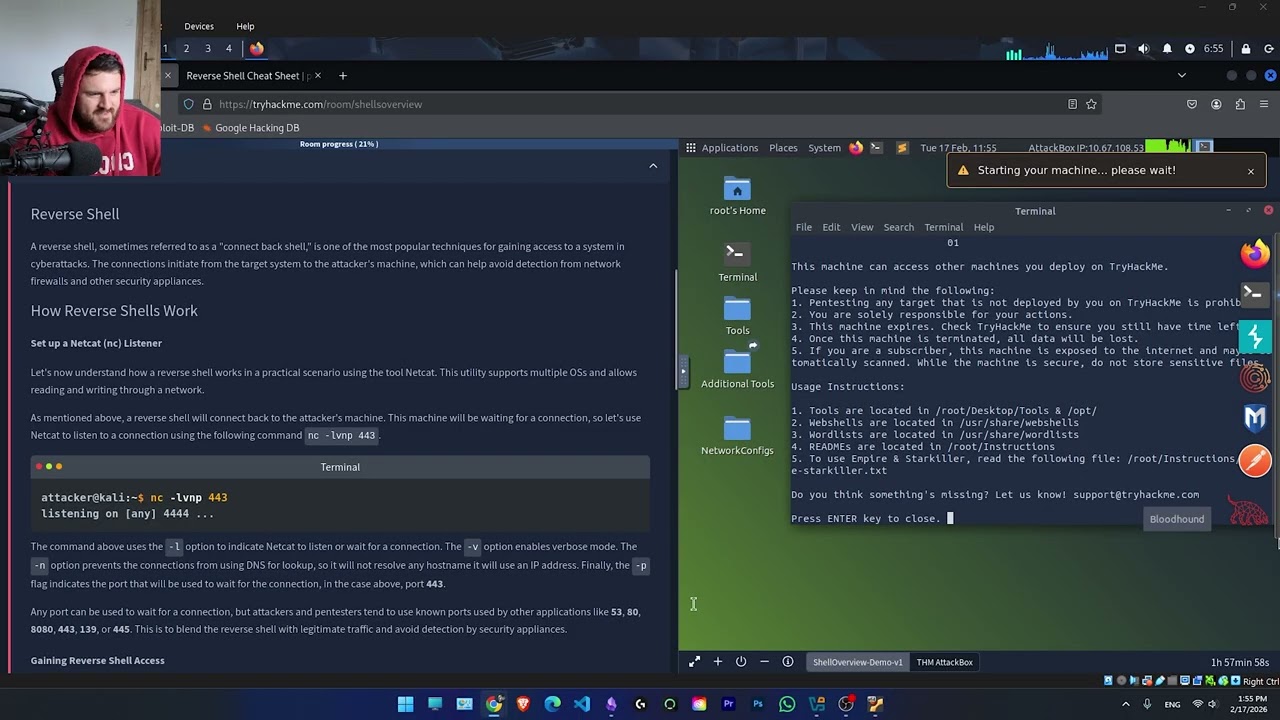This screenshot has height=720, width=1280.
Task: Open VirtualBox Help menu
Action: (245, 26)
